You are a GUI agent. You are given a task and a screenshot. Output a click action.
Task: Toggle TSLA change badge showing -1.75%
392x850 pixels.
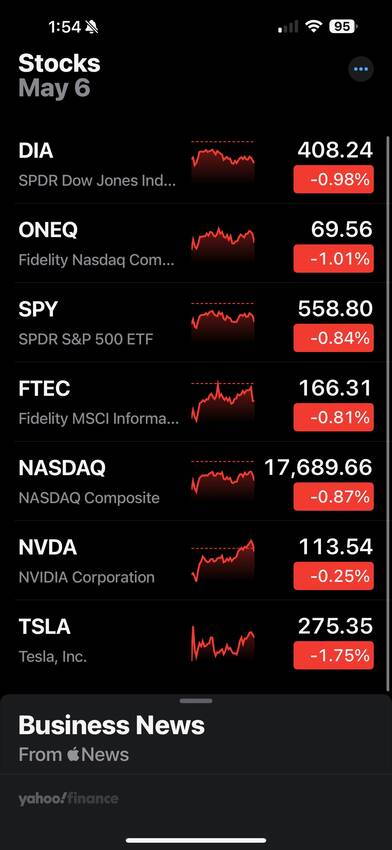coord(333,655)
